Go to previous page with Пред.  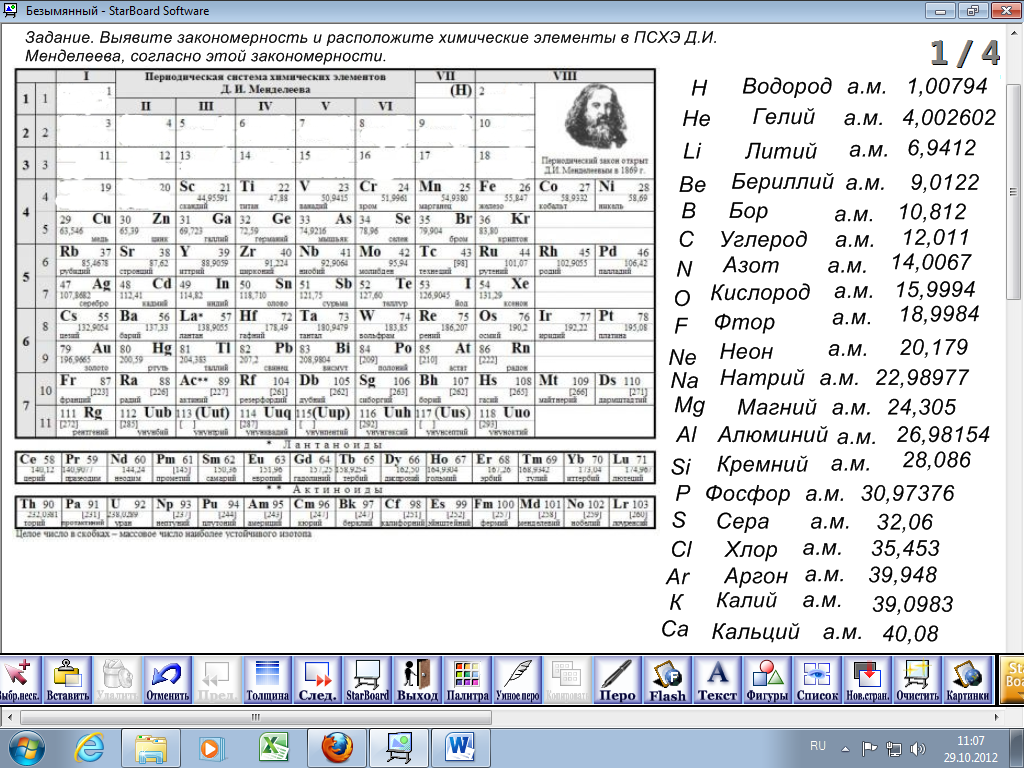tap(217, 680)
